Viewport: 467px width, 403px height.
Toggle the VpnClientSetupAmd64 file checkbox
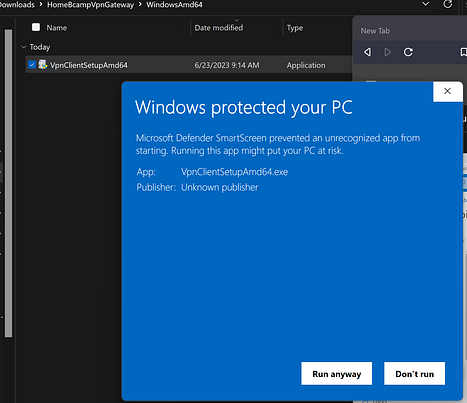[x=32, y=65]
